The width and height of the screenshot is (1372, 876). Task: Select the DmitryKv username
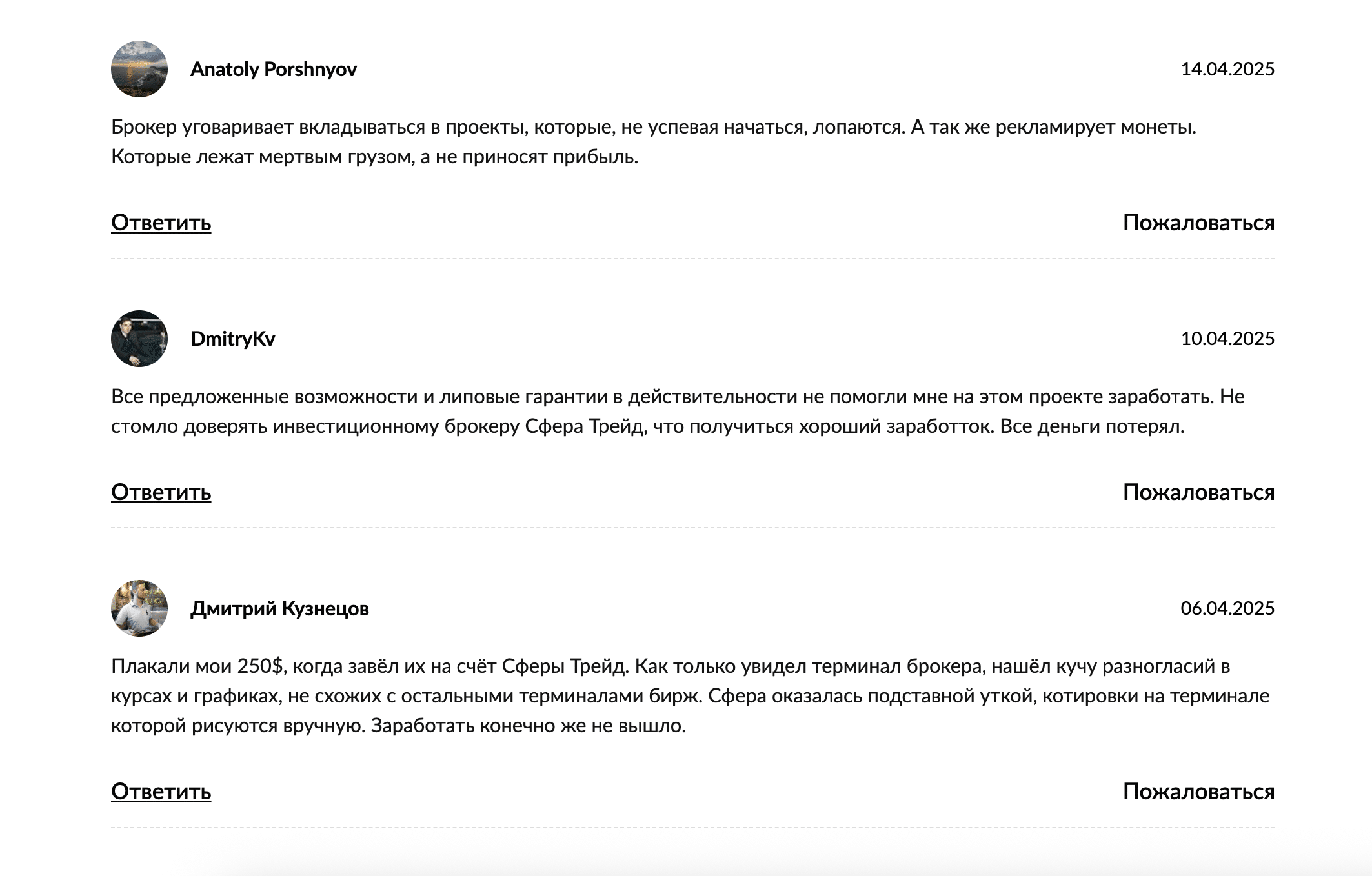(x=233, y=339)
